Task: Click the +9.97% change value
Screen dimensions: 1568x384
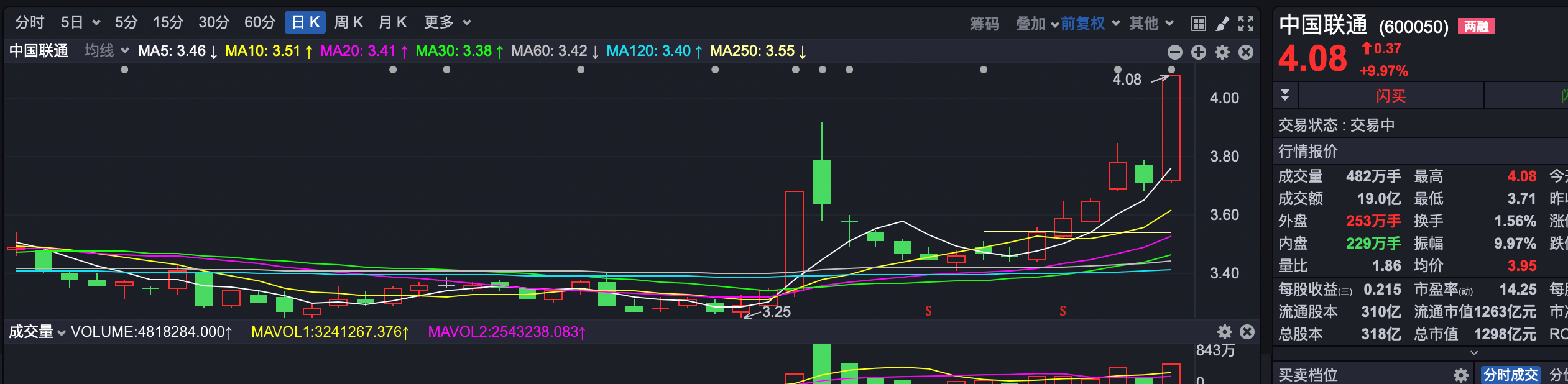Action: (1383, 71)
